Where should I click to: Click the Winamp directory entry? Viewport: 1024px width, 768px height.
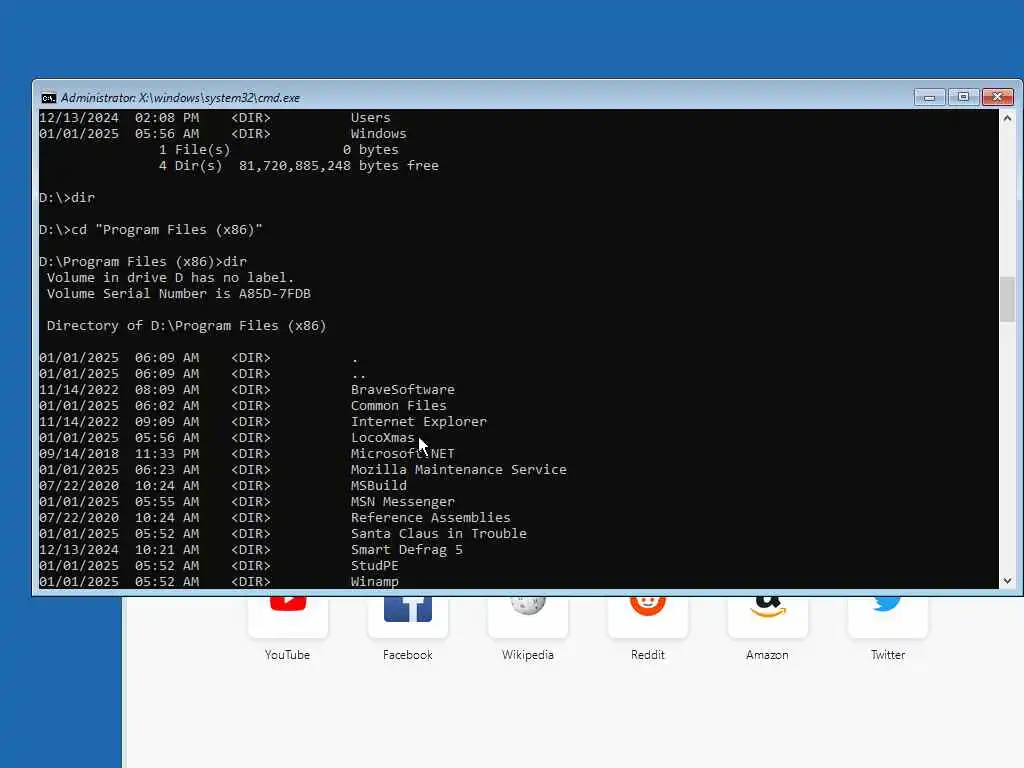374,581
